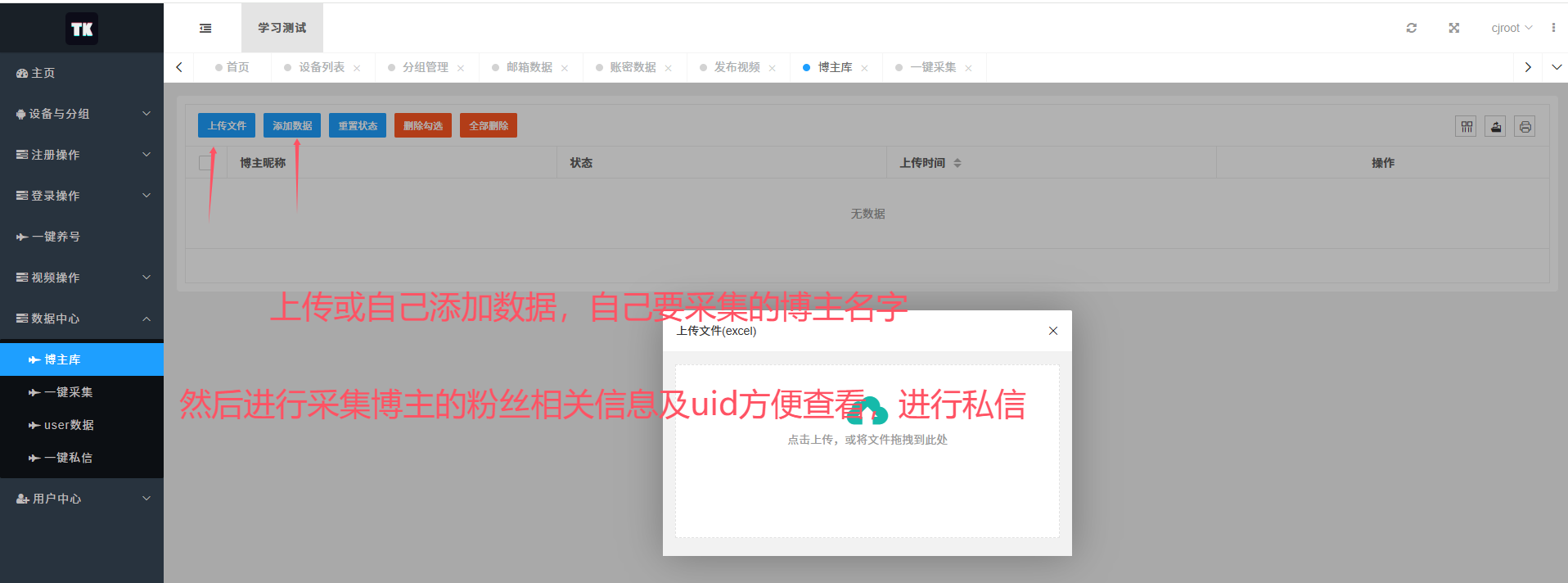Switch to the 首页 tab

click(232, 67)
